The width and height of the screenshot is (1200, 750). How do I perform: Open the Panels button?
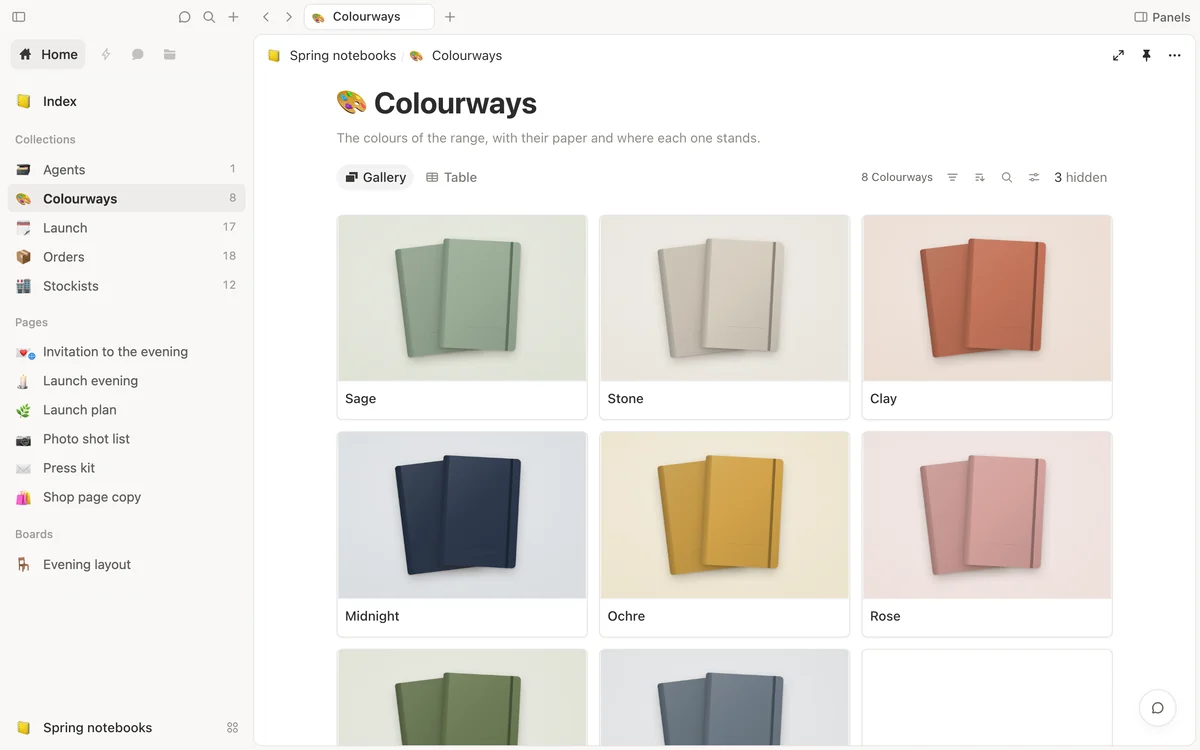point(1162,17)
